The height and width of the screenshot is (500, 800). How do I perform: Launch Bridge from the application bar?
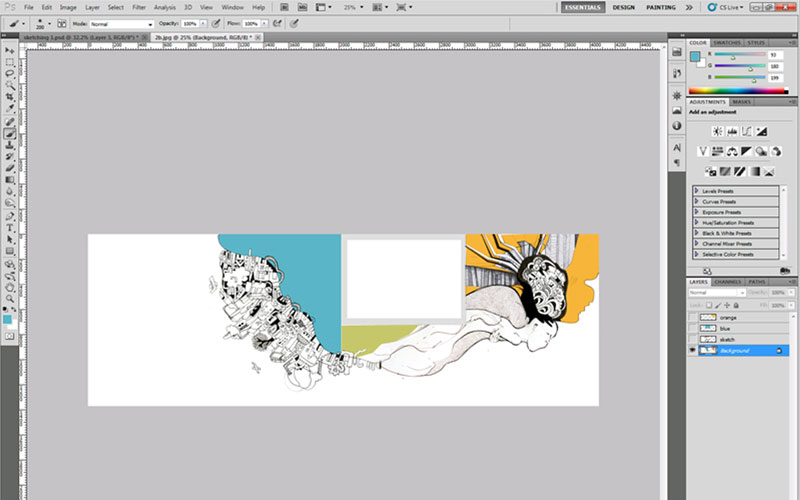[x=285, y=7]
